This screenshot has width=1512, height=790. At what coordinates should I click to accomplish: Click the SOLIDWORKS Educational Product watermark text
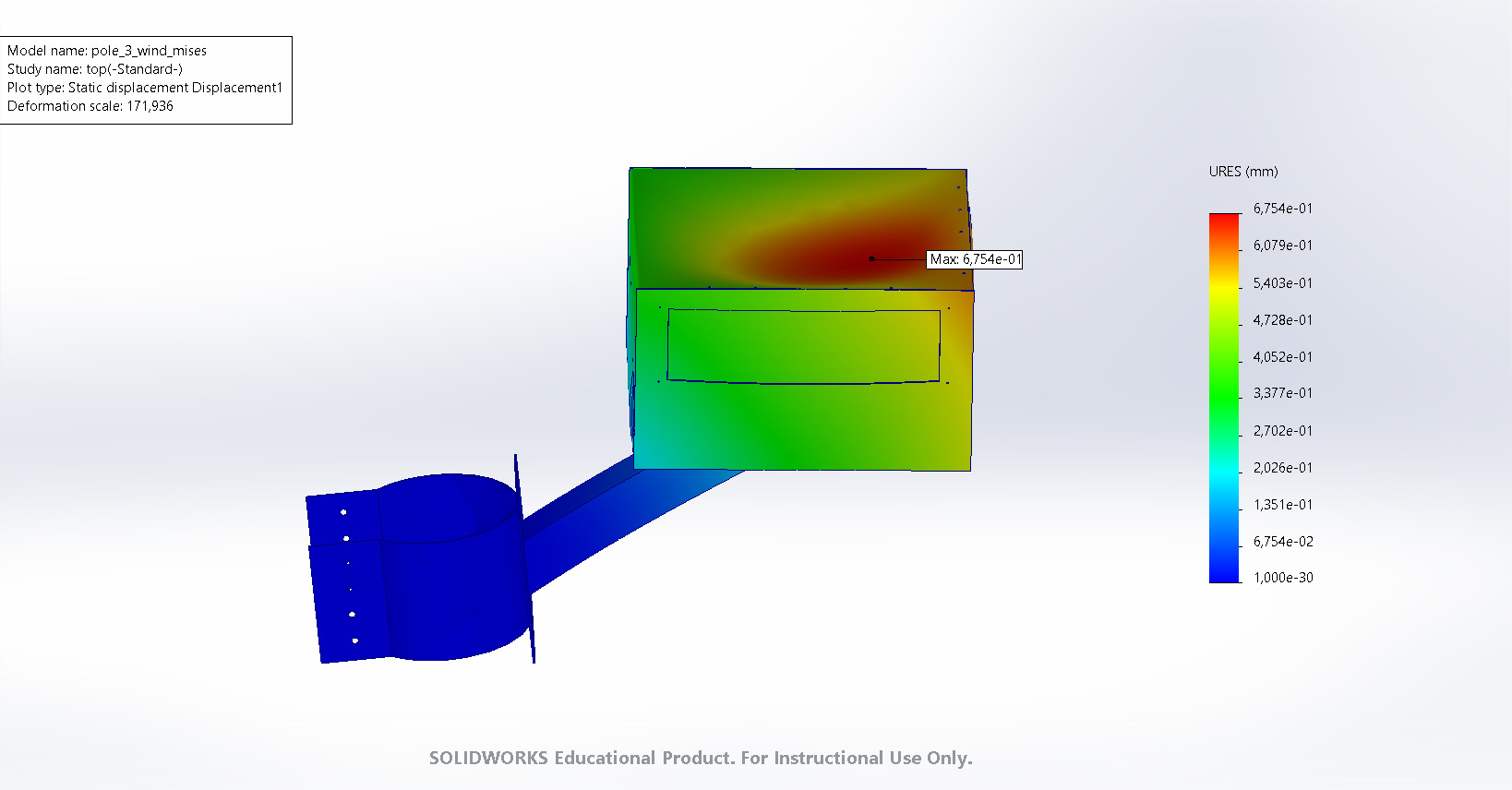pyautogui.click(x=701, y=758)
